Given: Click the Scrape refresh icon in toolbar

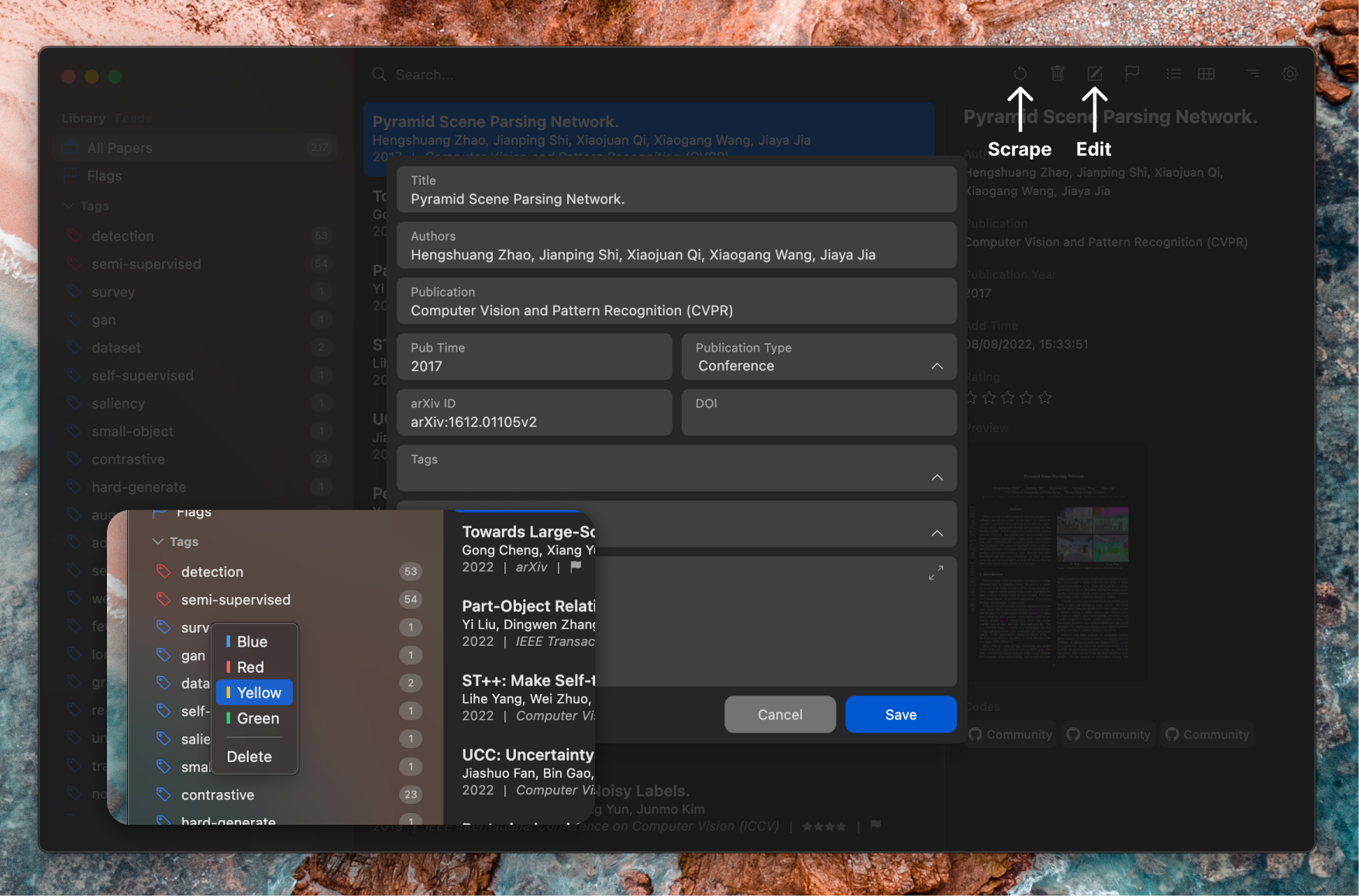Looking at the screenshot, I should click(1020, 74).
